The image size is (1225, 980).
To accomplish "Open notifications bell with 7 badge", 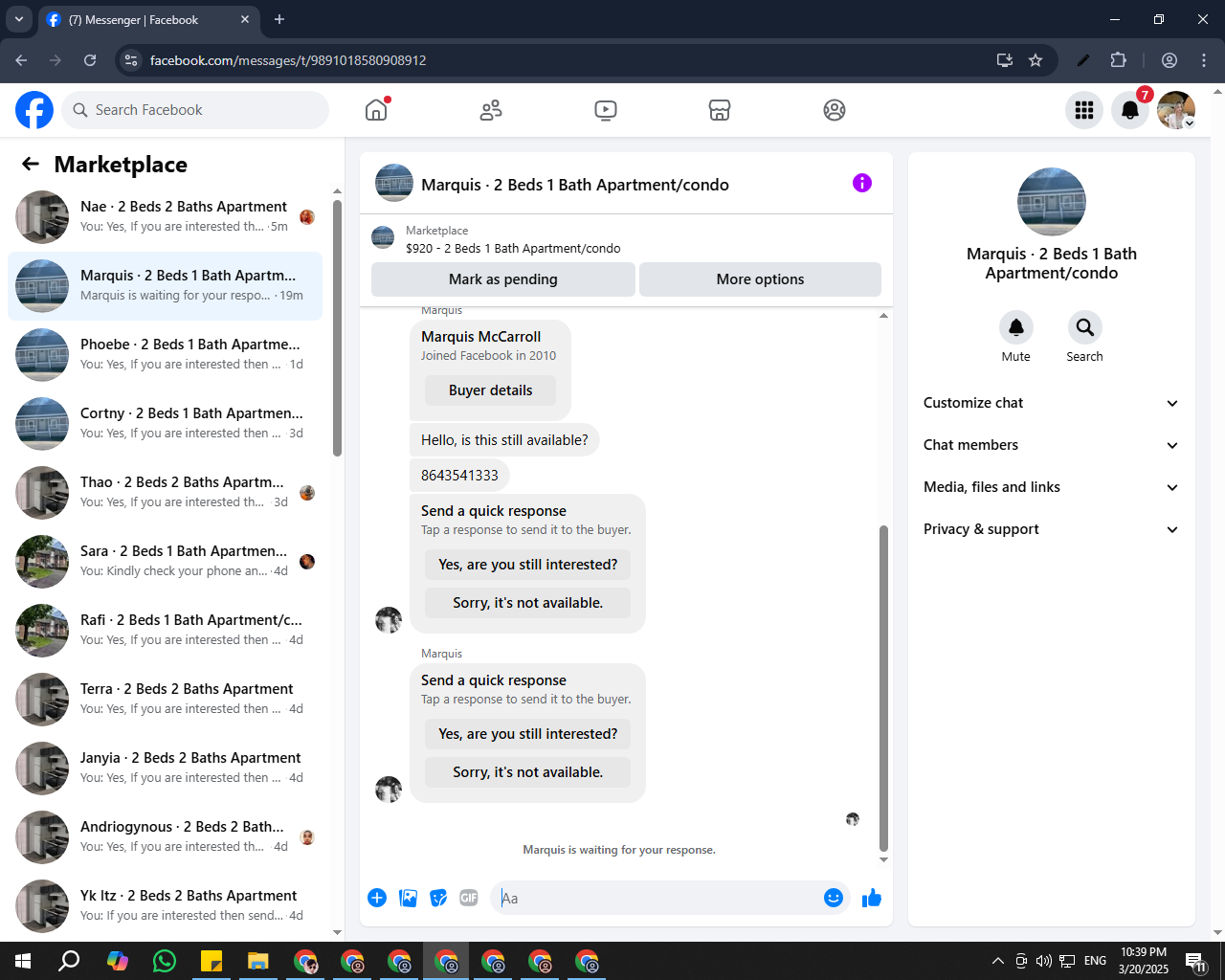I will 1130,110.
